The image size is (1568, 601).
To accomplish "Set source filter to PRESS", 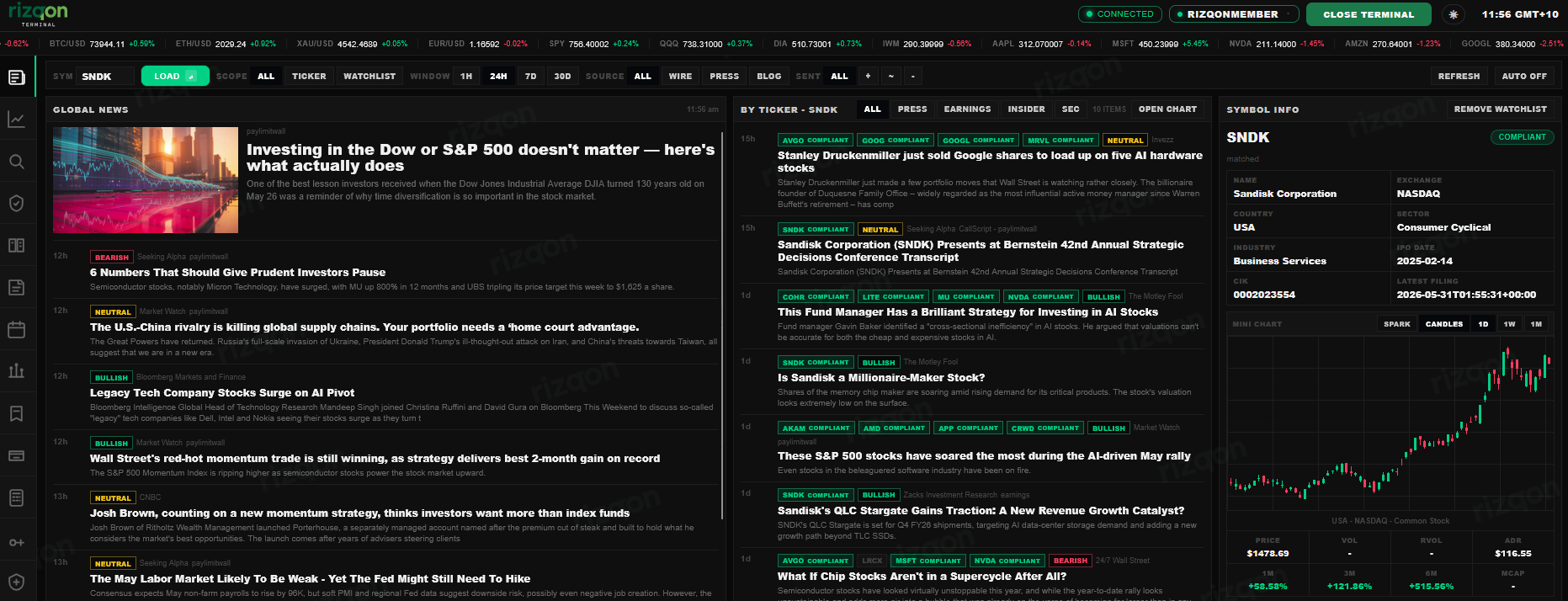I will [724, 76].
